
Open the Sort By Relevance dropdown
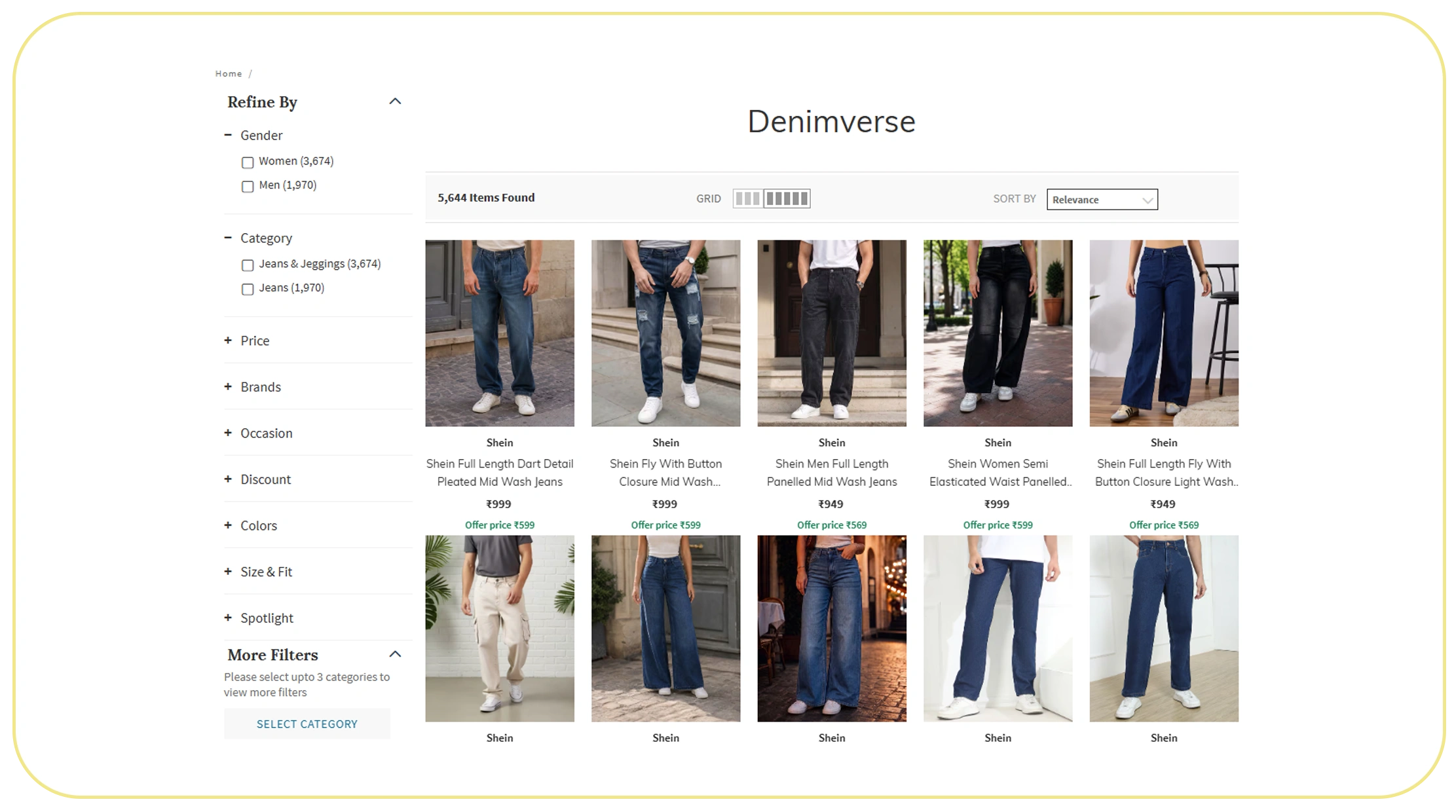click(x=1102, y=200)
